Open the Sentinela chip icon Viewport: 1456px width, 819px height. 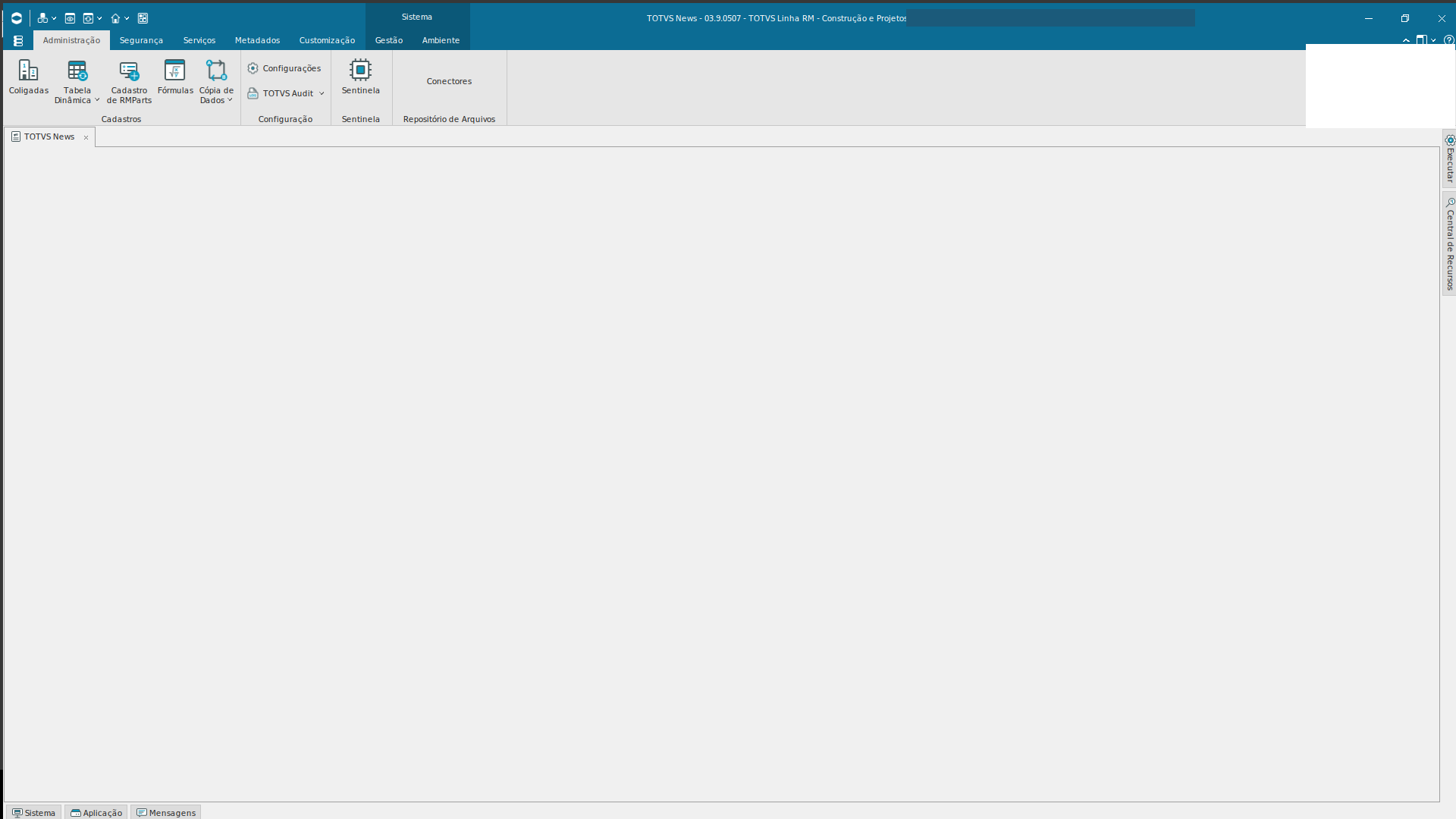coord(360,70)
